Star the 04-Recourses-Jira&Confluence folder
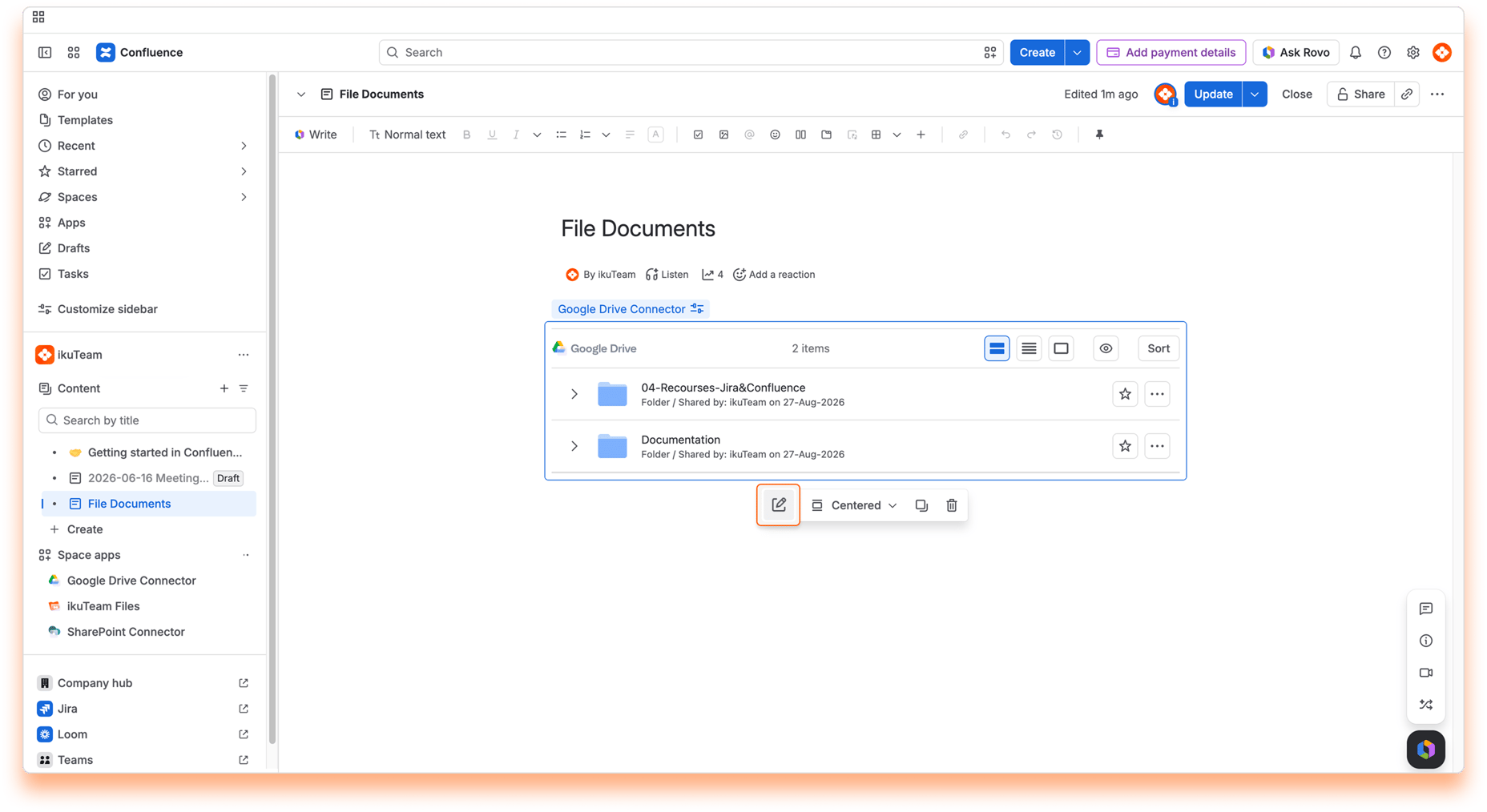 [1125, 394]
